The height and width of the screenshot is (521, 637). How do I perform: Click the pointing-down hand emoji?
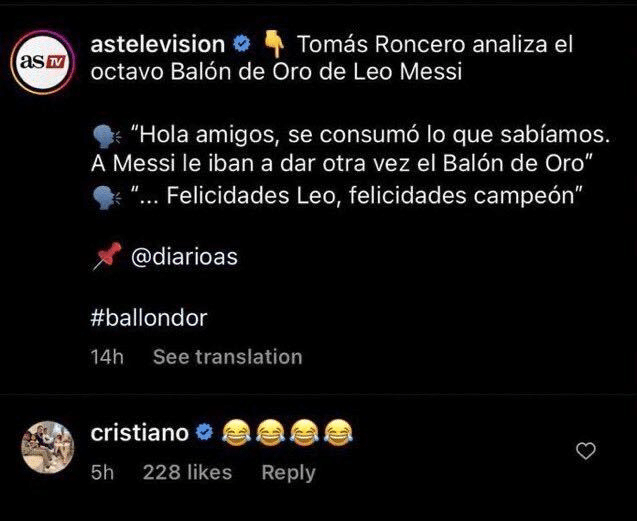pyautogui.click(x=273, y=44)
